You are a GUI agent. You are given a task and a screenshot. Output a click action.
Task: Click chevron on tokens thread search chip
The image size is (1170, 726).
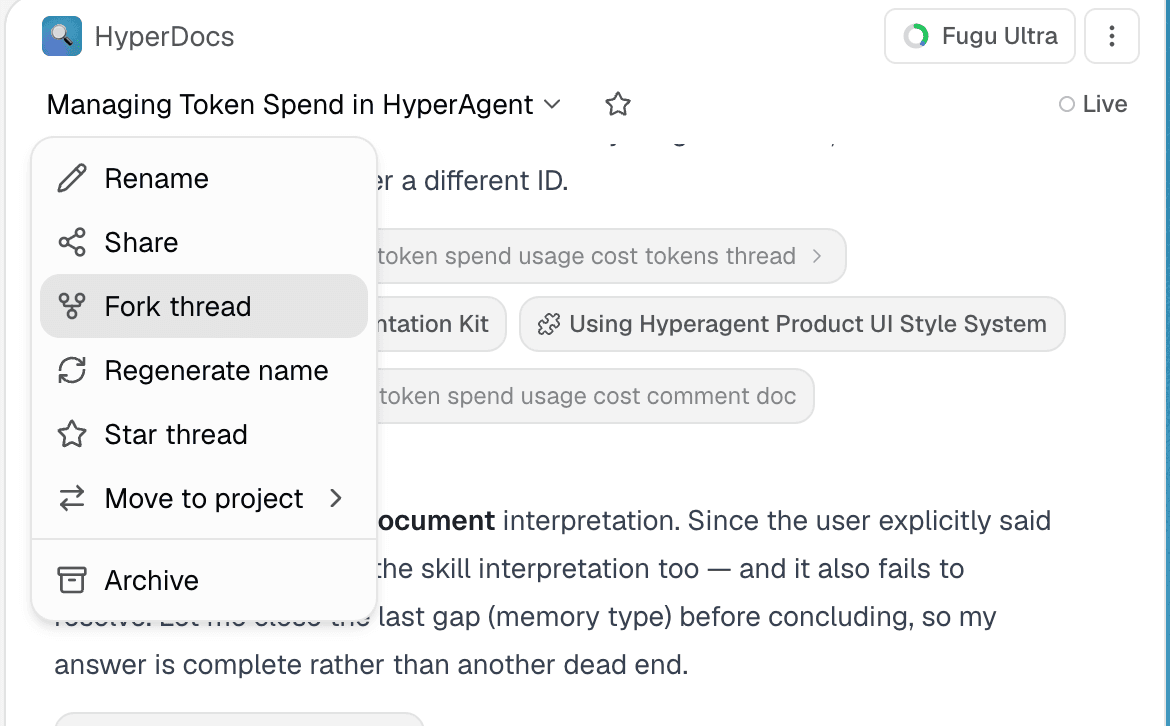[x=817, y=256]
